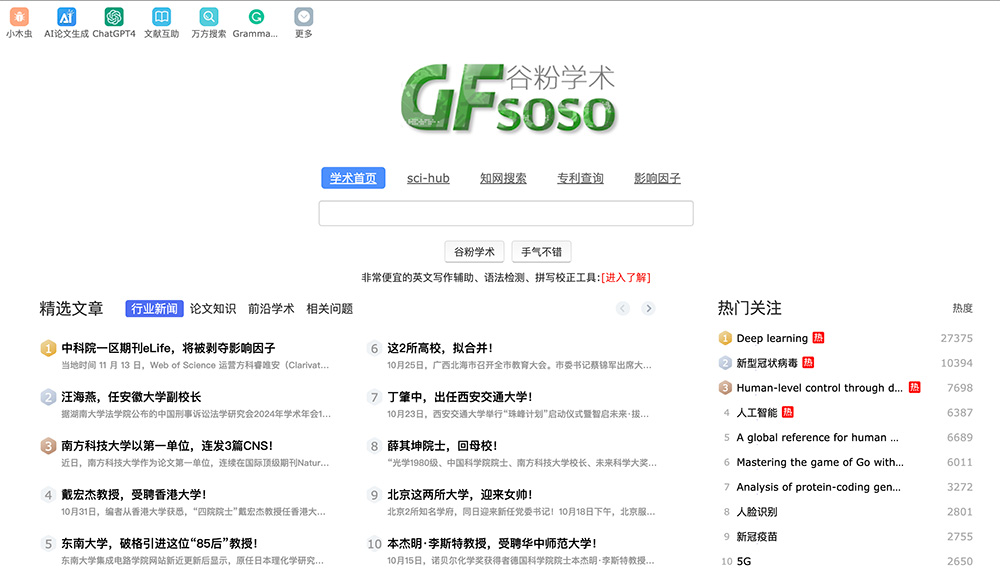Open the article 中科院一区期刊eLife

(x=168, y=348)
